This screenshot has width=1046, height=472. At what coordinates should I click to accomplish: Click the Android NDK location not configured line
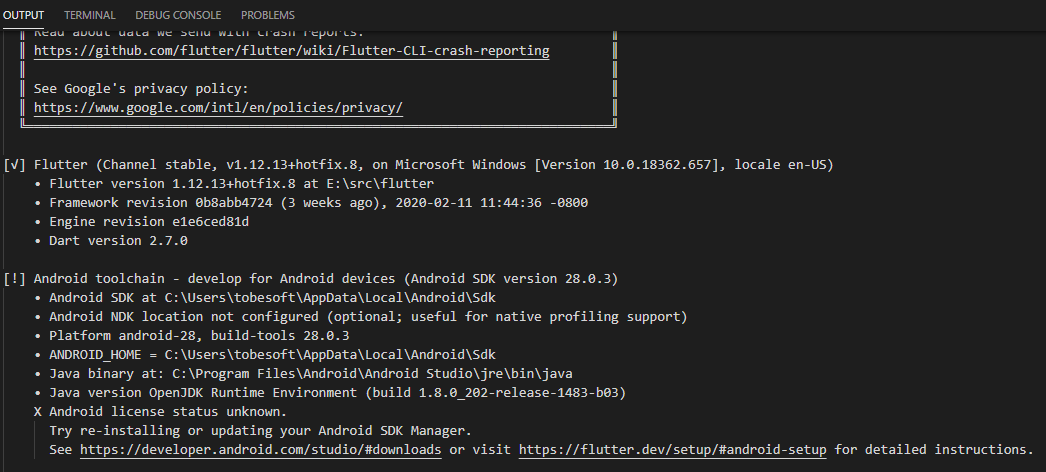point(361,317)
